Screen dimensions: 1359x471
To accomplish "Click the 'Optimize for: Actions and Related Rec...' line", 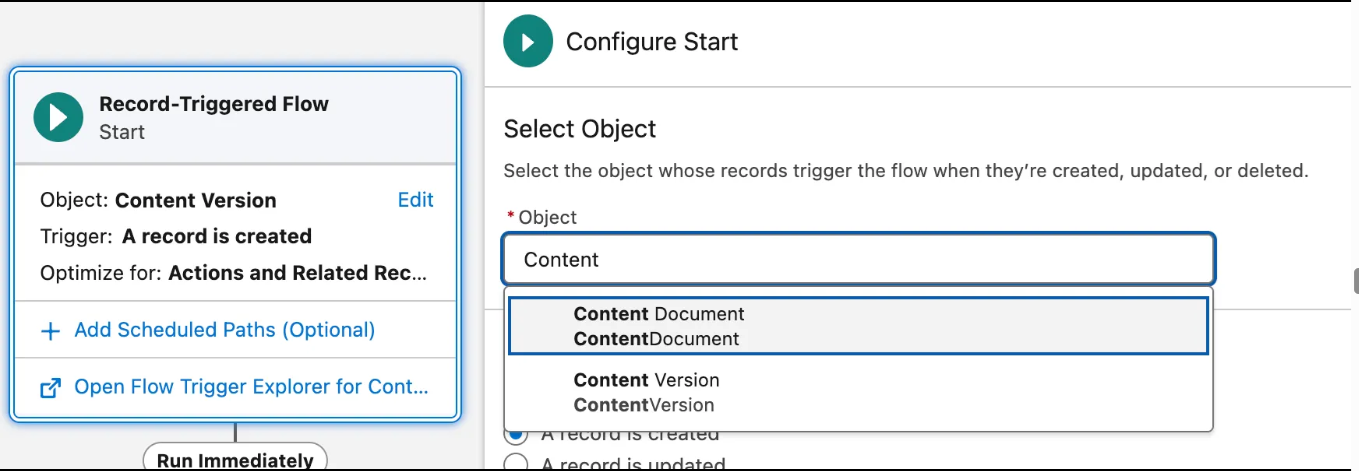I will click(x=234, y=273).
